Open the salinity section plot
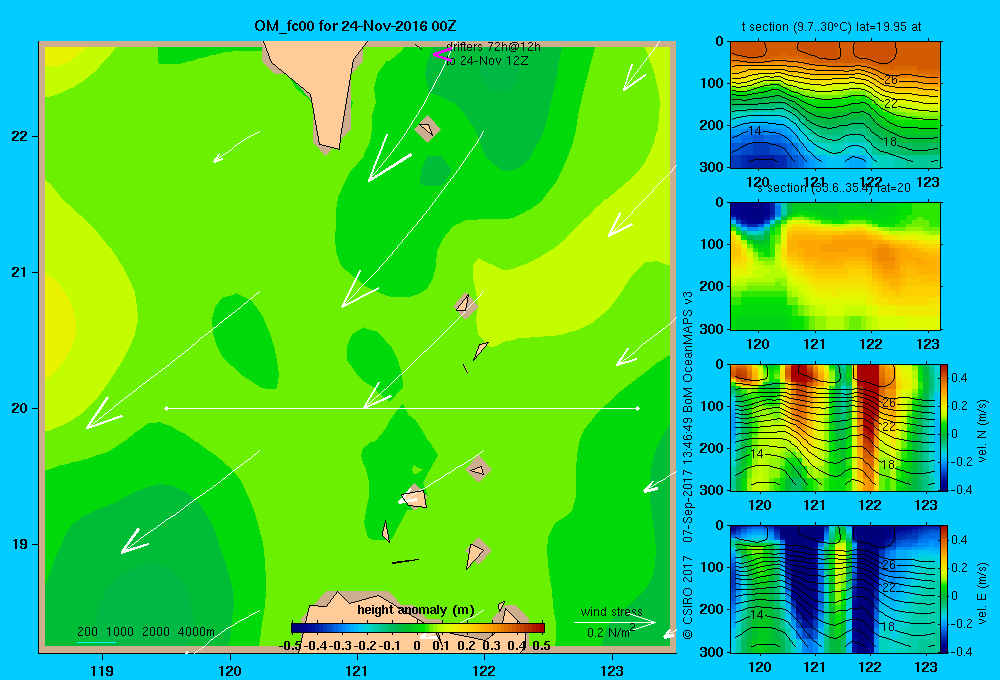The image size is (1000, 680). coord(835,266)
